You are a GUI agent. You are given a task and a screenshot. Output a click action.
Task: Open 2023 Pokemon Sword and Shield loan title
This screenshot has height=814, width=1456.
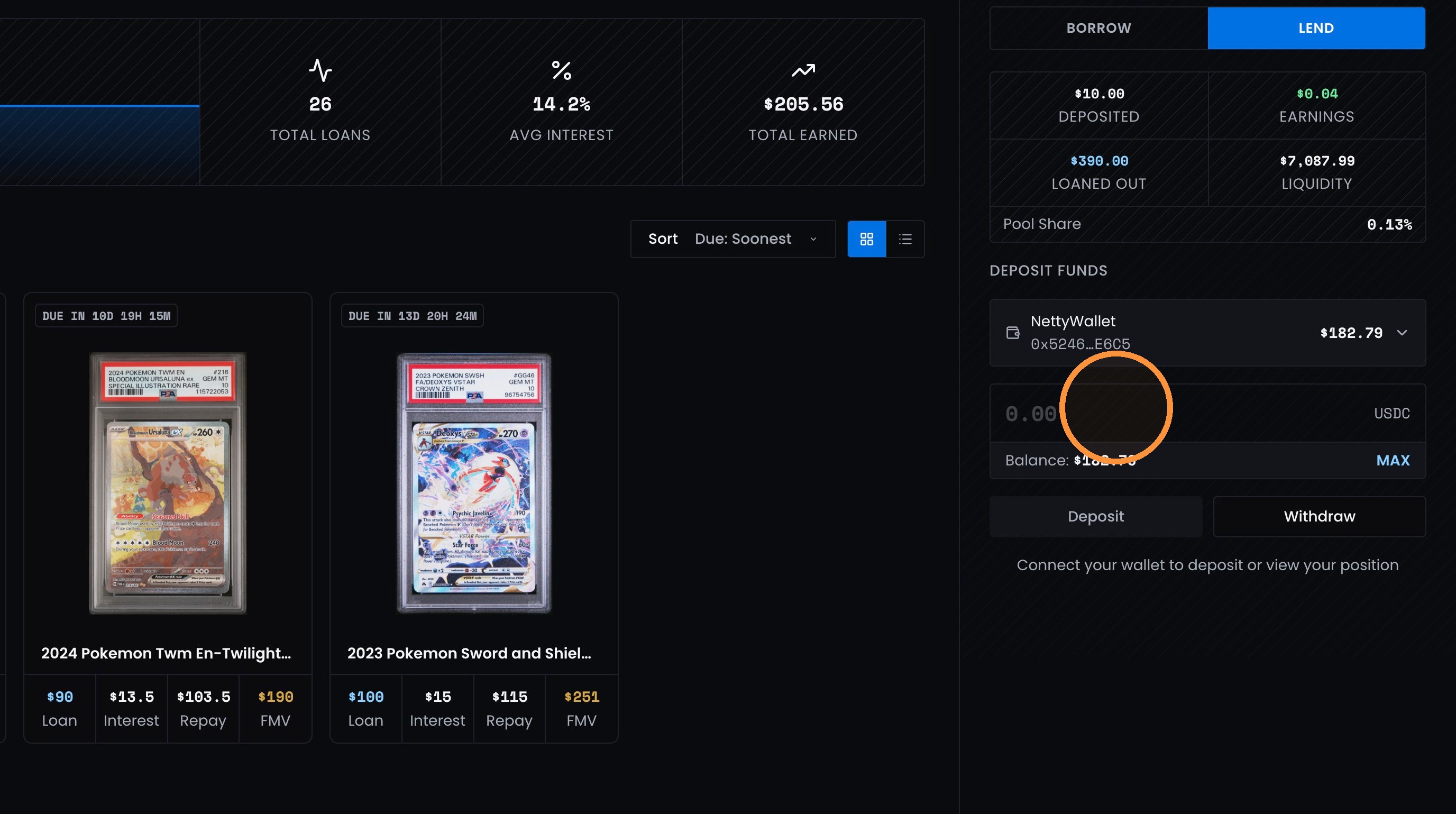[469, 653]
